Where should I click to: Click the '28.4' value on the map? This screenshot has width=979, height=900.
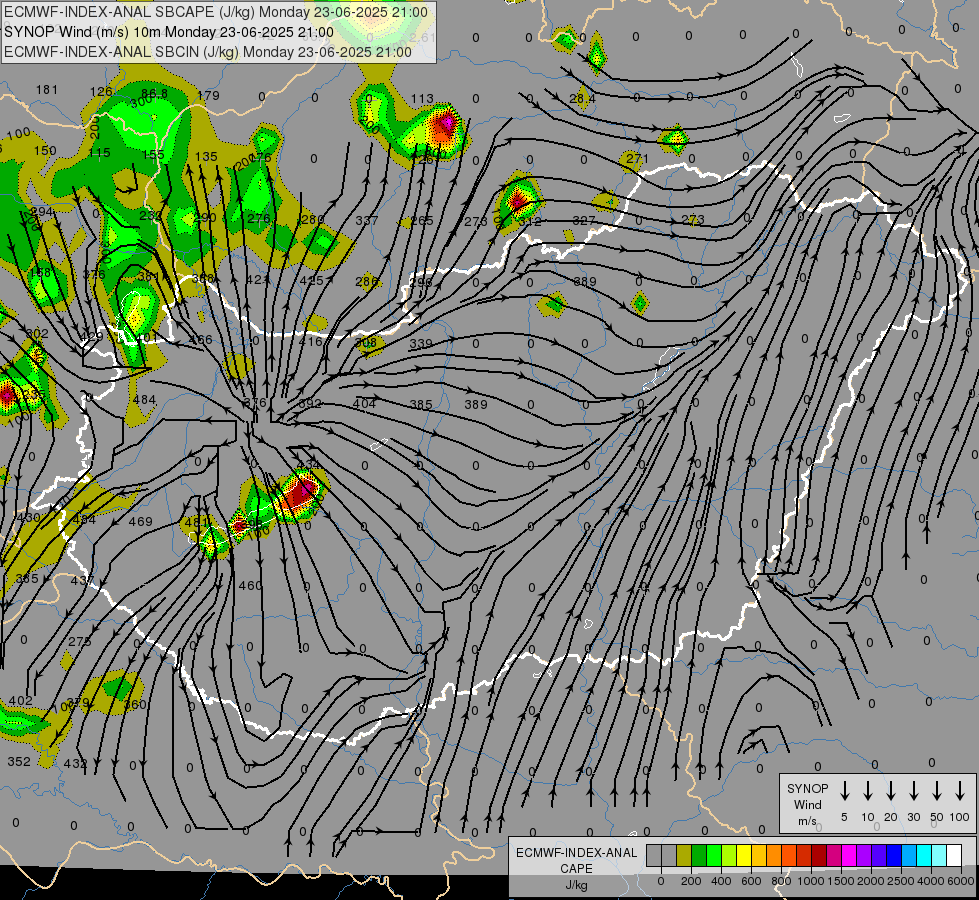point(583,99)
